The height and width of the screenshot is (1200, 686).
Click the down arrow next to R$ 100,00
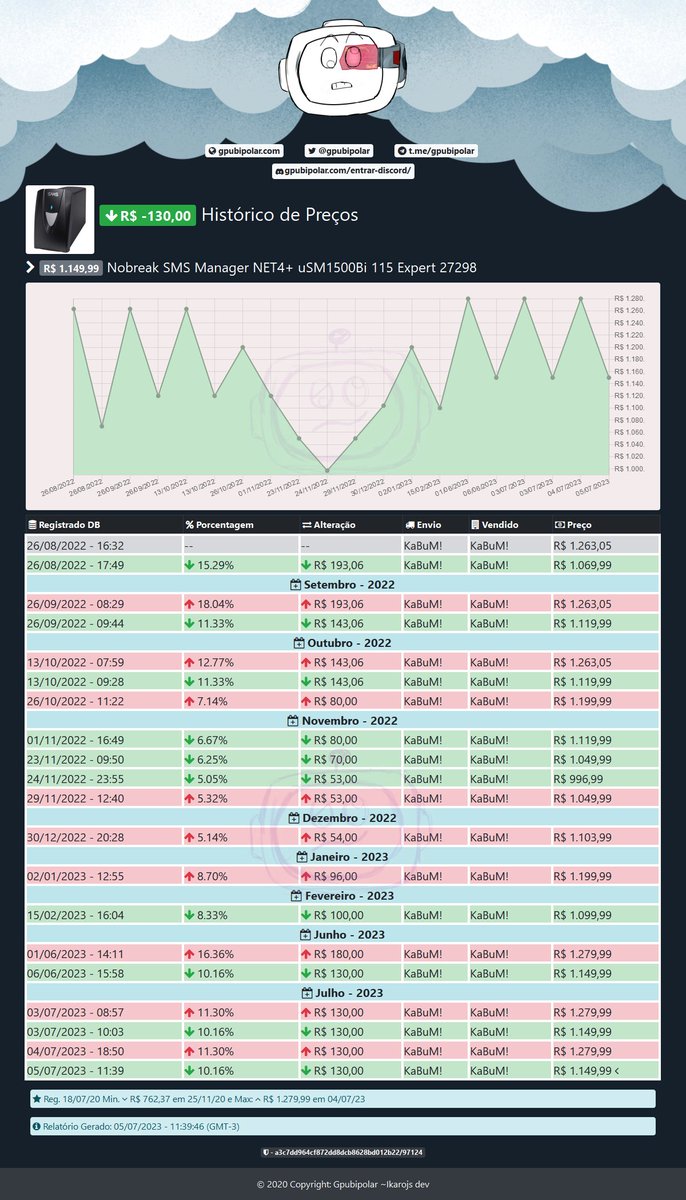tap(306, 915)
